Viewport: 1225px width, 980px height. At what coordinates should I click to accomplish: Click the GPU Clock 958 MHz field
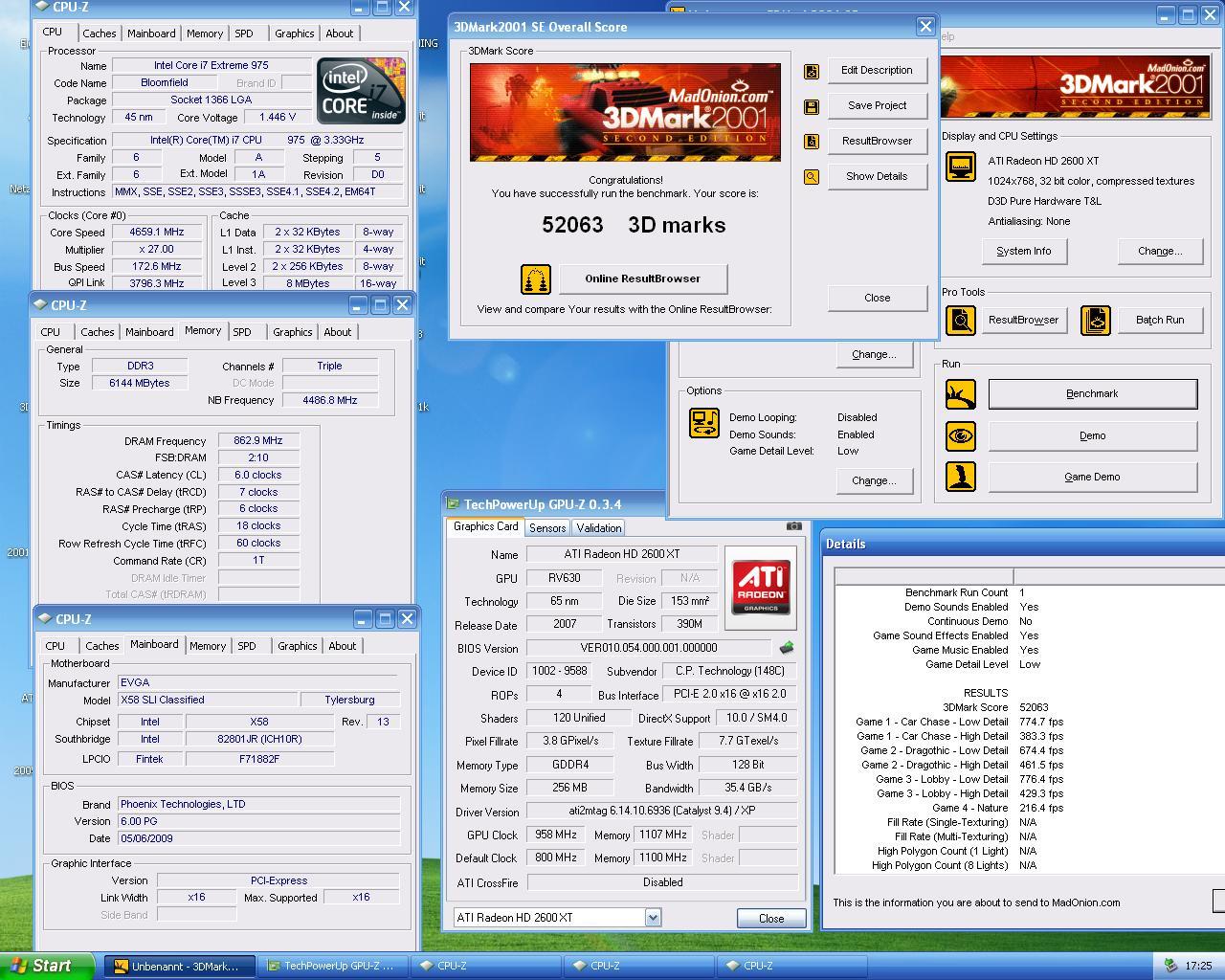556,835
